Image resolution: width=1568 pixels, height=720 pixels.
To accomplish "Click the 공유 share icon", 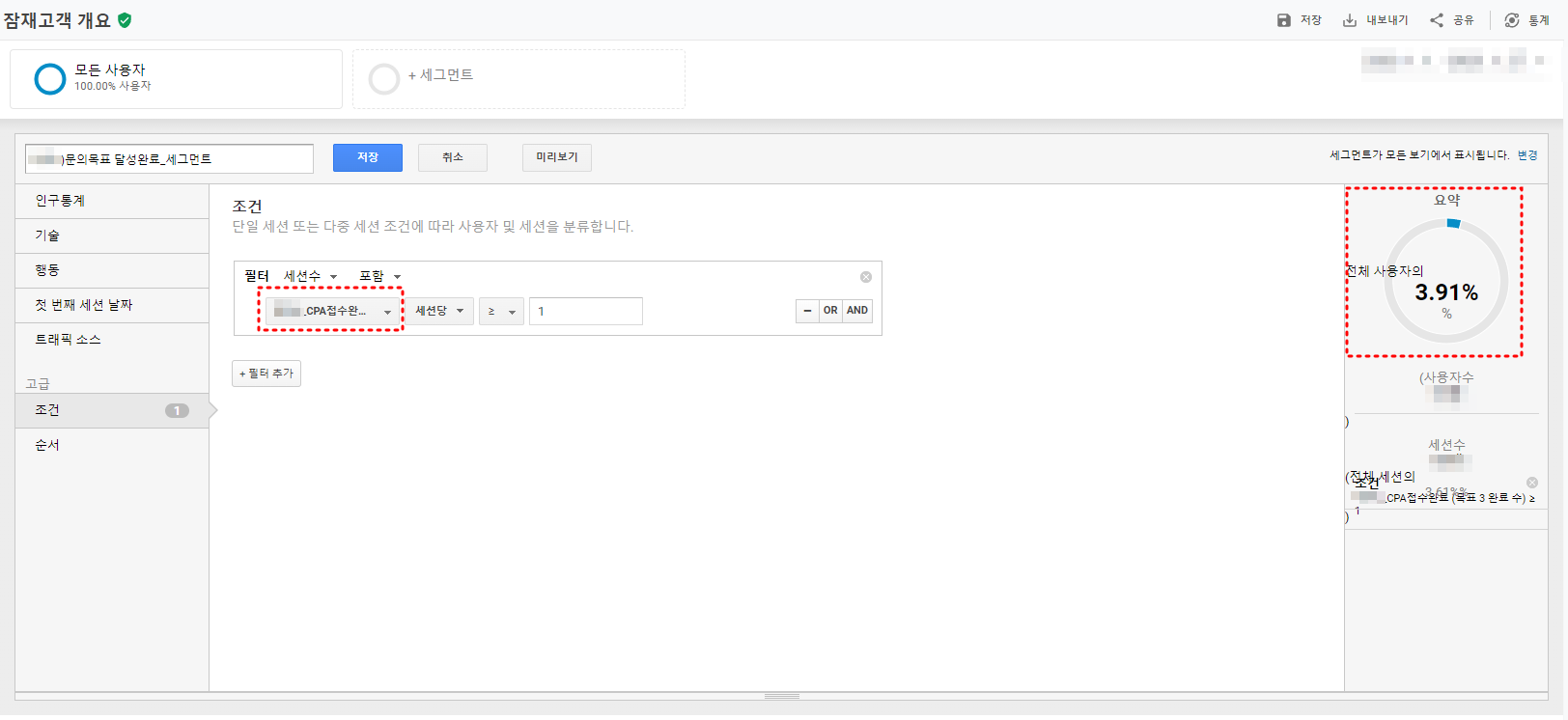I will click(1437, 20).
